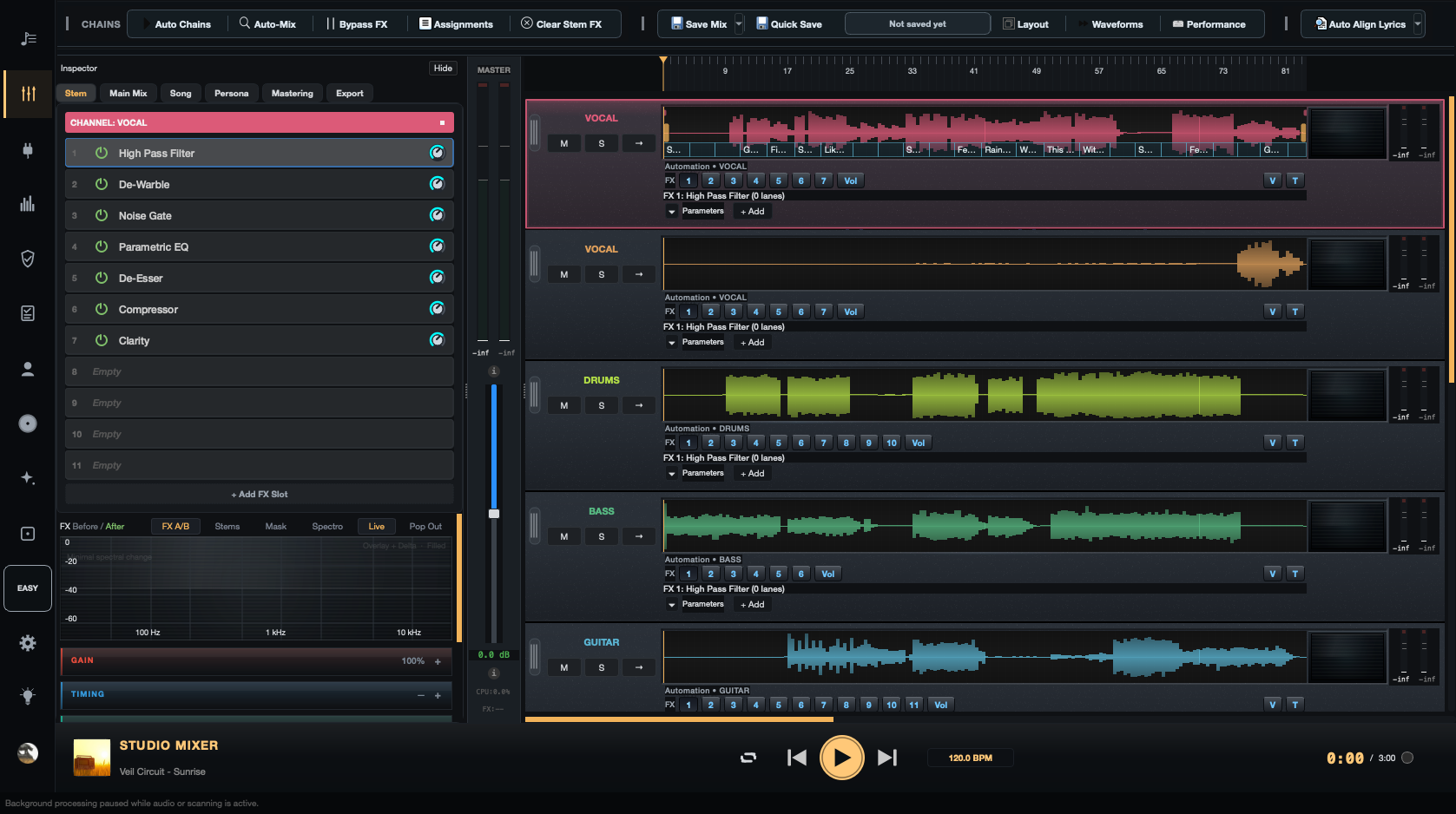This screenshot has width=1456, height=814.
Task: Toggle power for De-Warble effect
Action: point(102,184)
